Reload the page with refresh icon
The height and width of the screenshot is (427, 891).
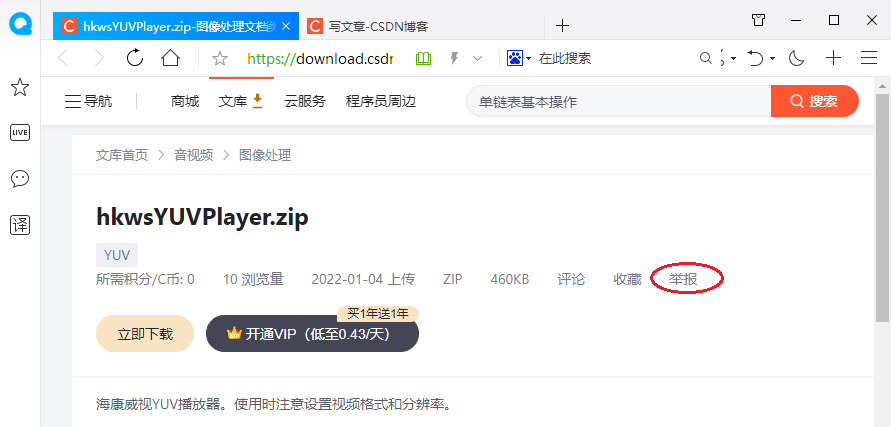[135, 57]
